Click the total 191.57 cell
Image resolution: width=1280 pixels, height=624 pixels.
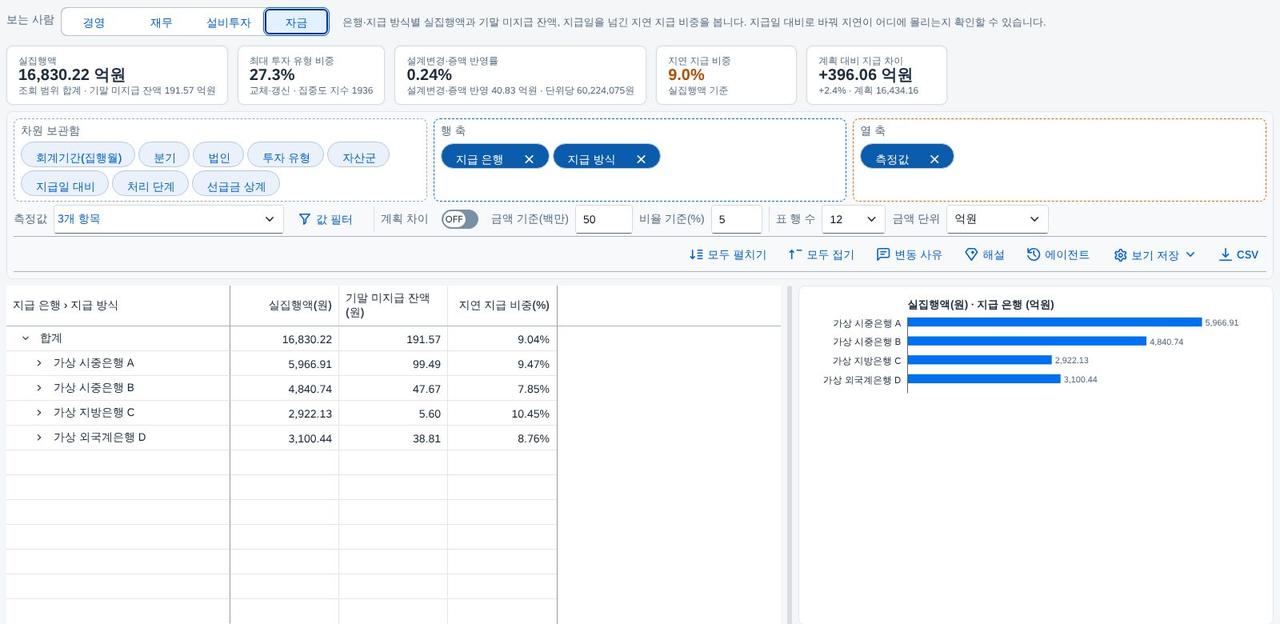[x=393, y=339]
